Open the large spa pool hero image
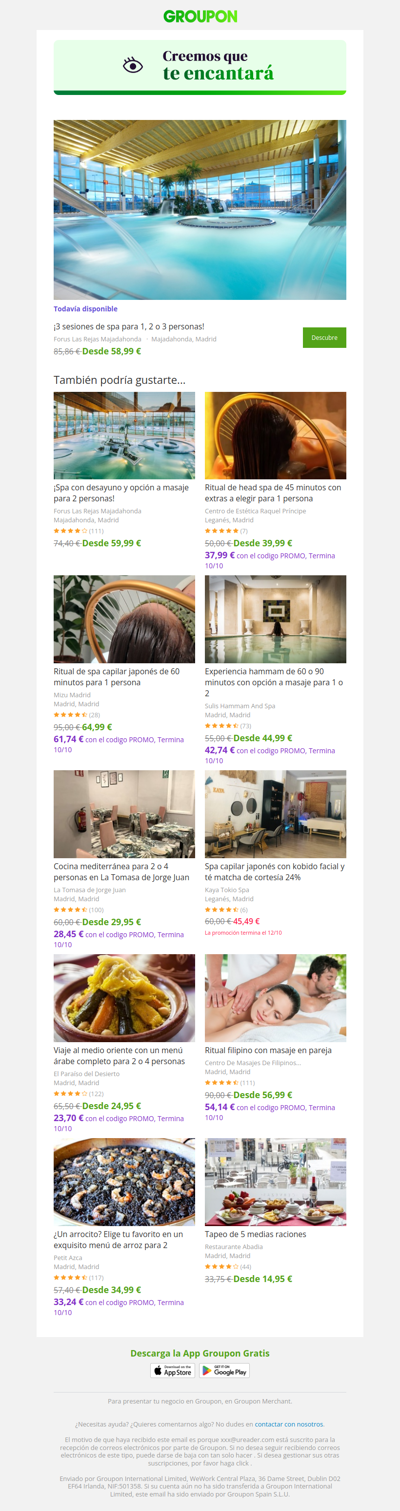 pyautogui.click(x=200, y=210)
